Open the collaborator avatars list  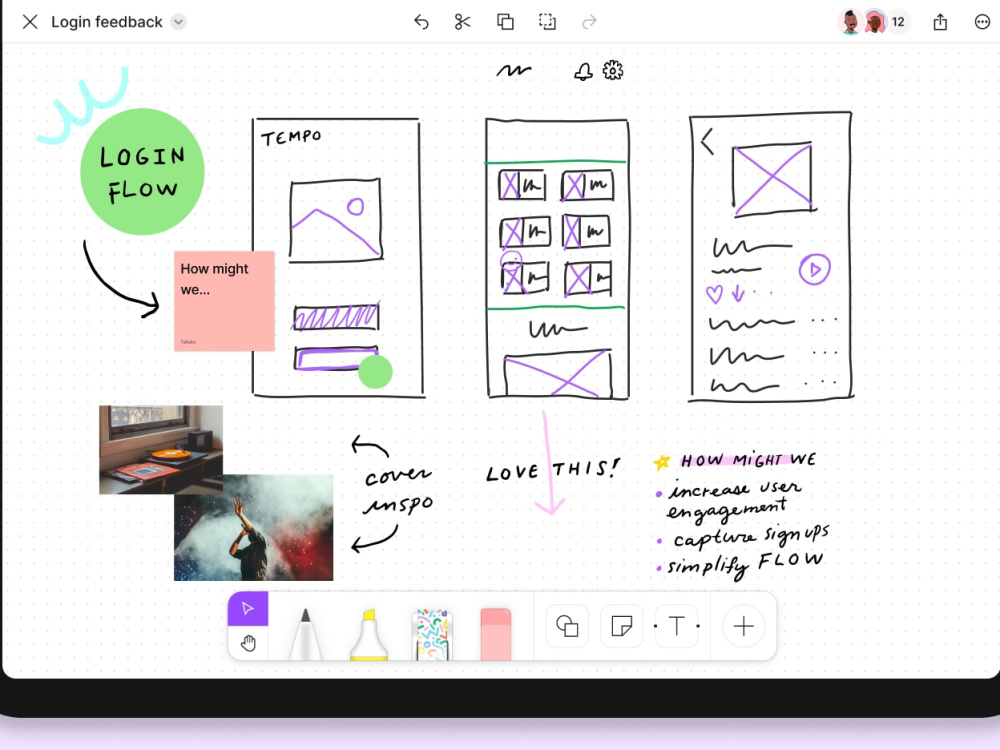(862, 22)
